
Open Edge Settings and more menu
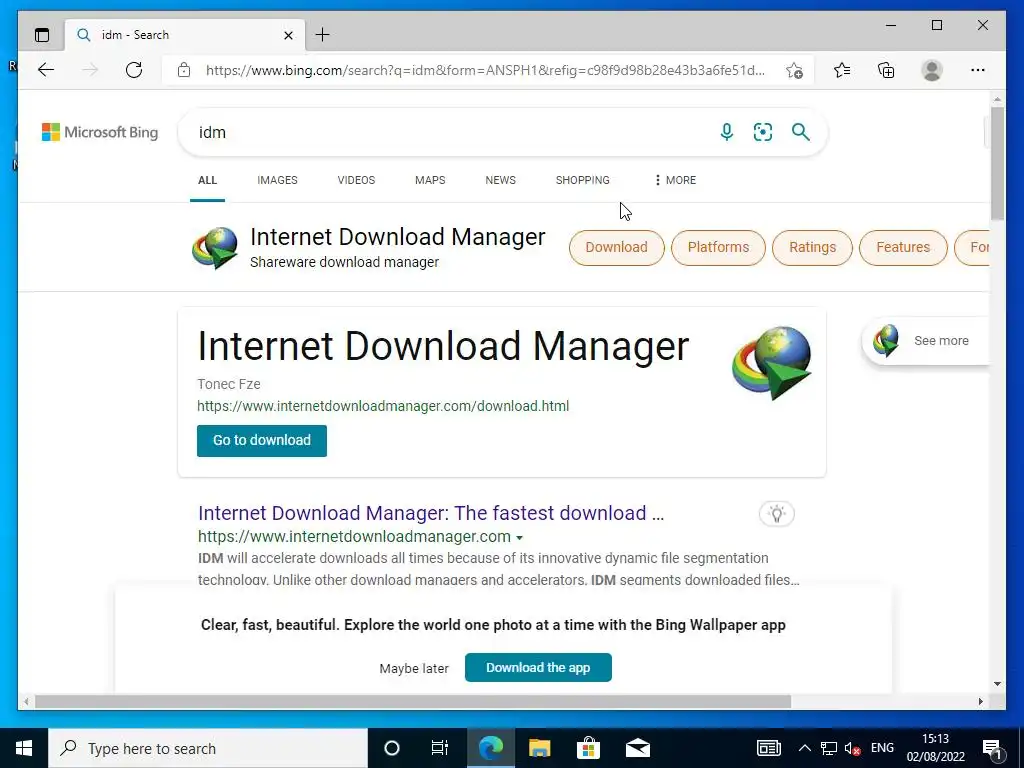[978, 70]
